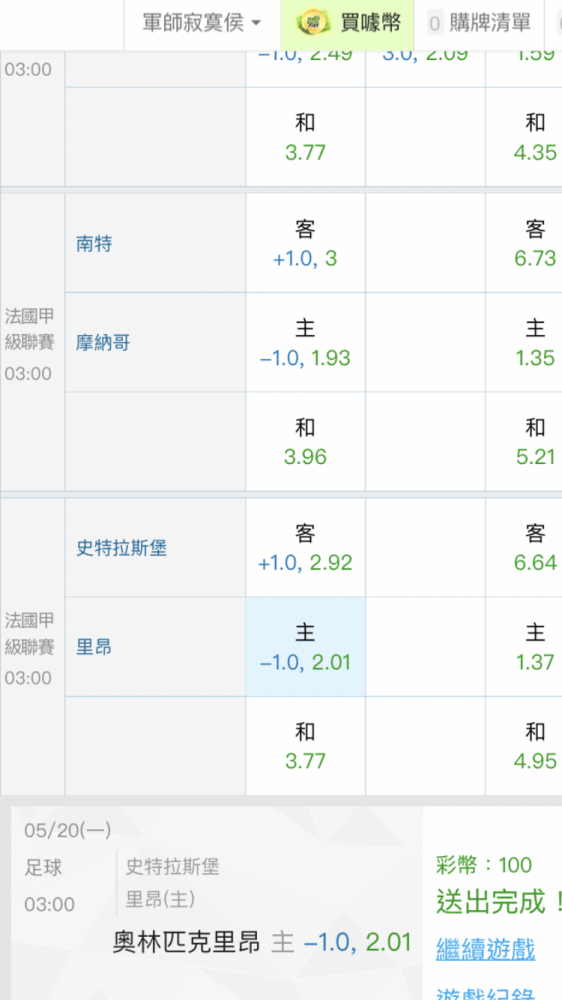Choose draw odds 3.77 for 里昂 match
Viewport: 562px width, 1000px height.
coord(306,746)
